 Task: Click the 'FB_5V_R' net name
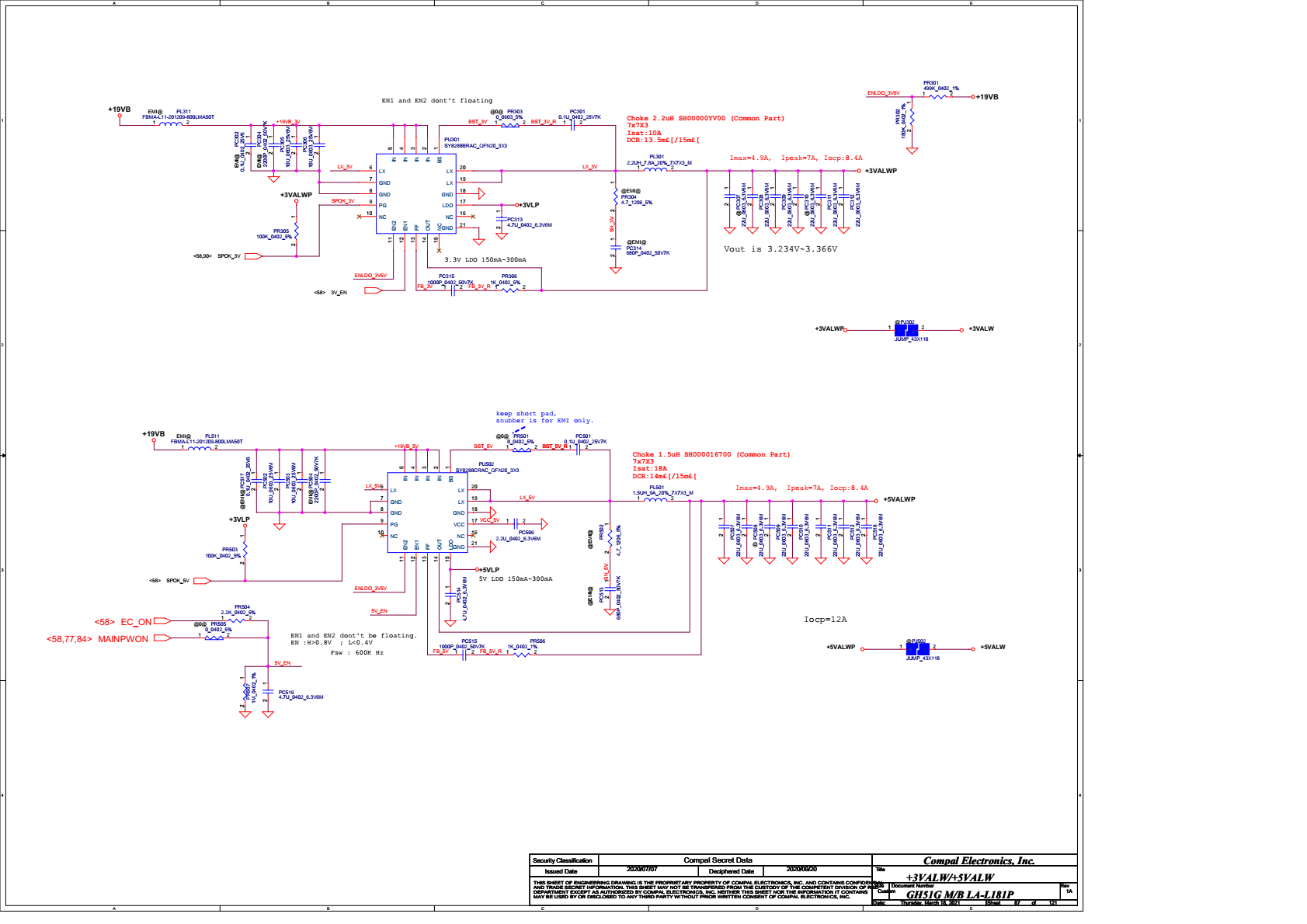490,651
